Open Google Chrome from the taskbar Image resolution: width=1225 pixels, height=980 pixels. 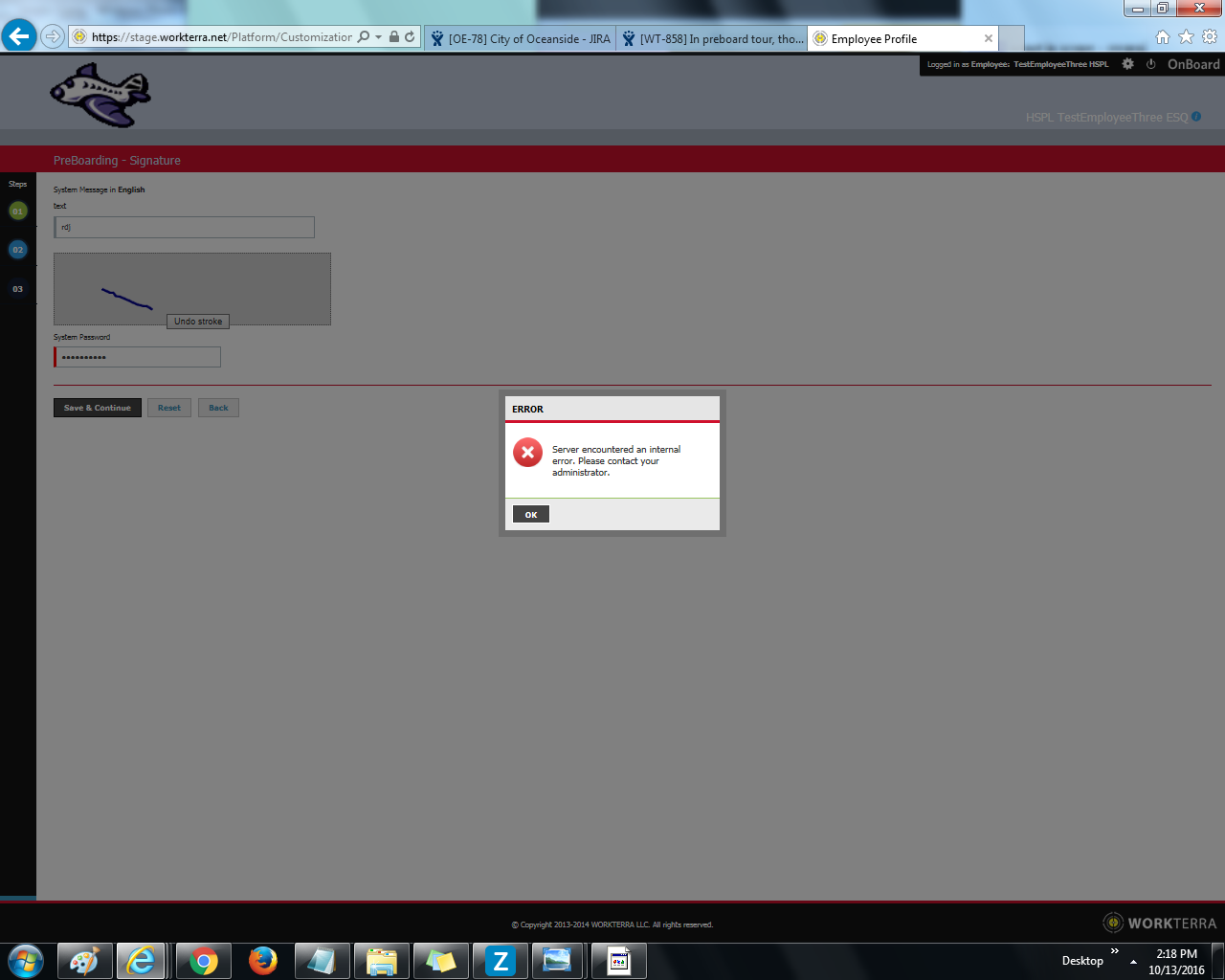[203, 961]
